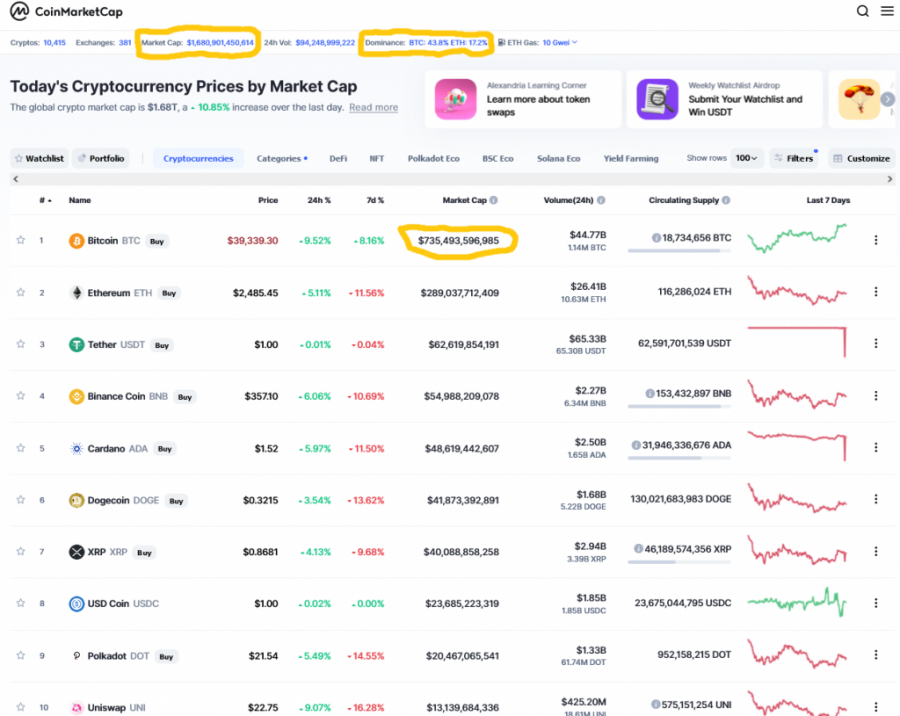
Task: Click the USD Coin icon
Action: pos(76,603)
